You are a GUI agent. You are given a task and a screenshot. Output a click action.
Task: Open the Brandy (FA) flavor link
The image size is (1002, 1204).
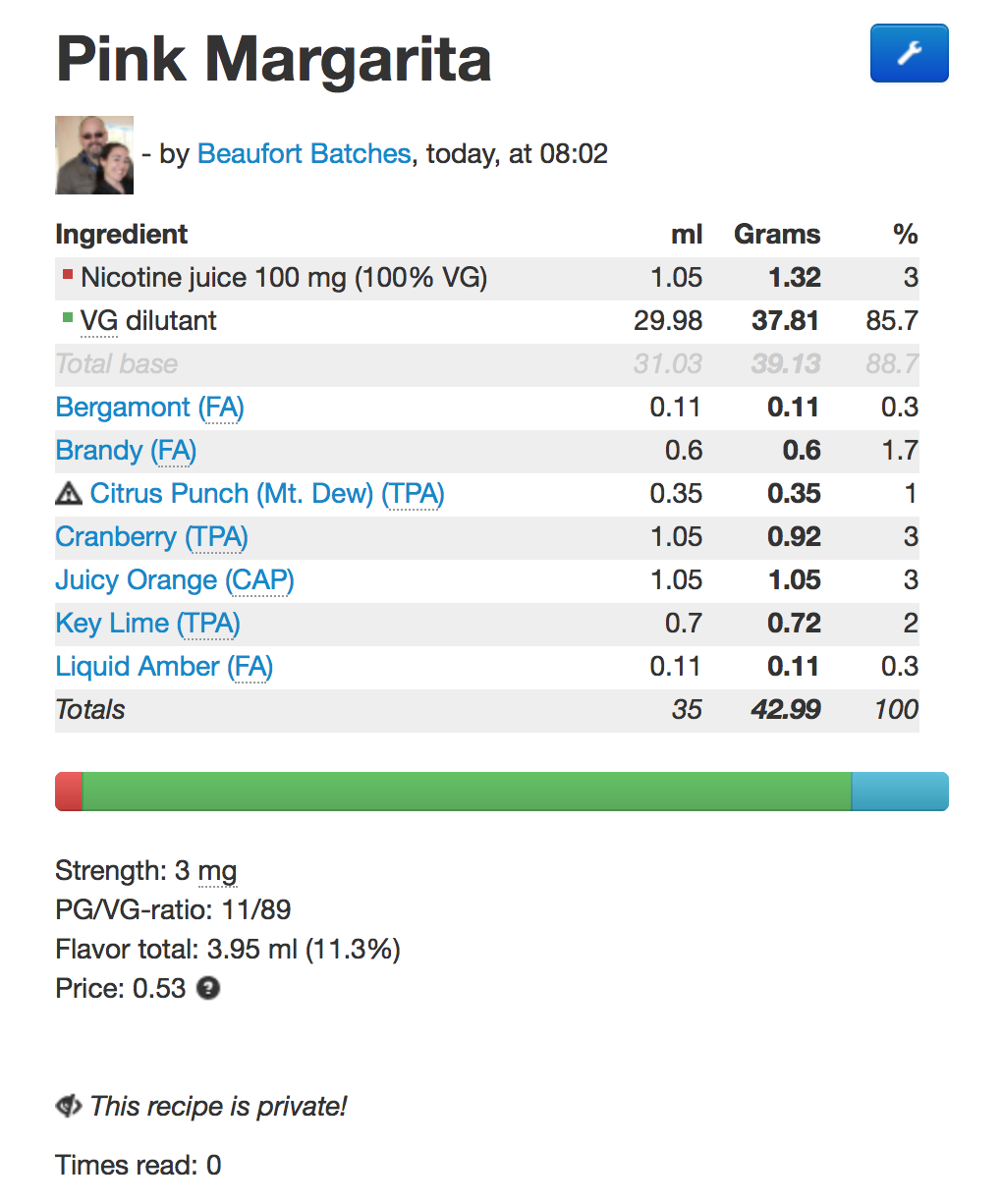(126, 450)
